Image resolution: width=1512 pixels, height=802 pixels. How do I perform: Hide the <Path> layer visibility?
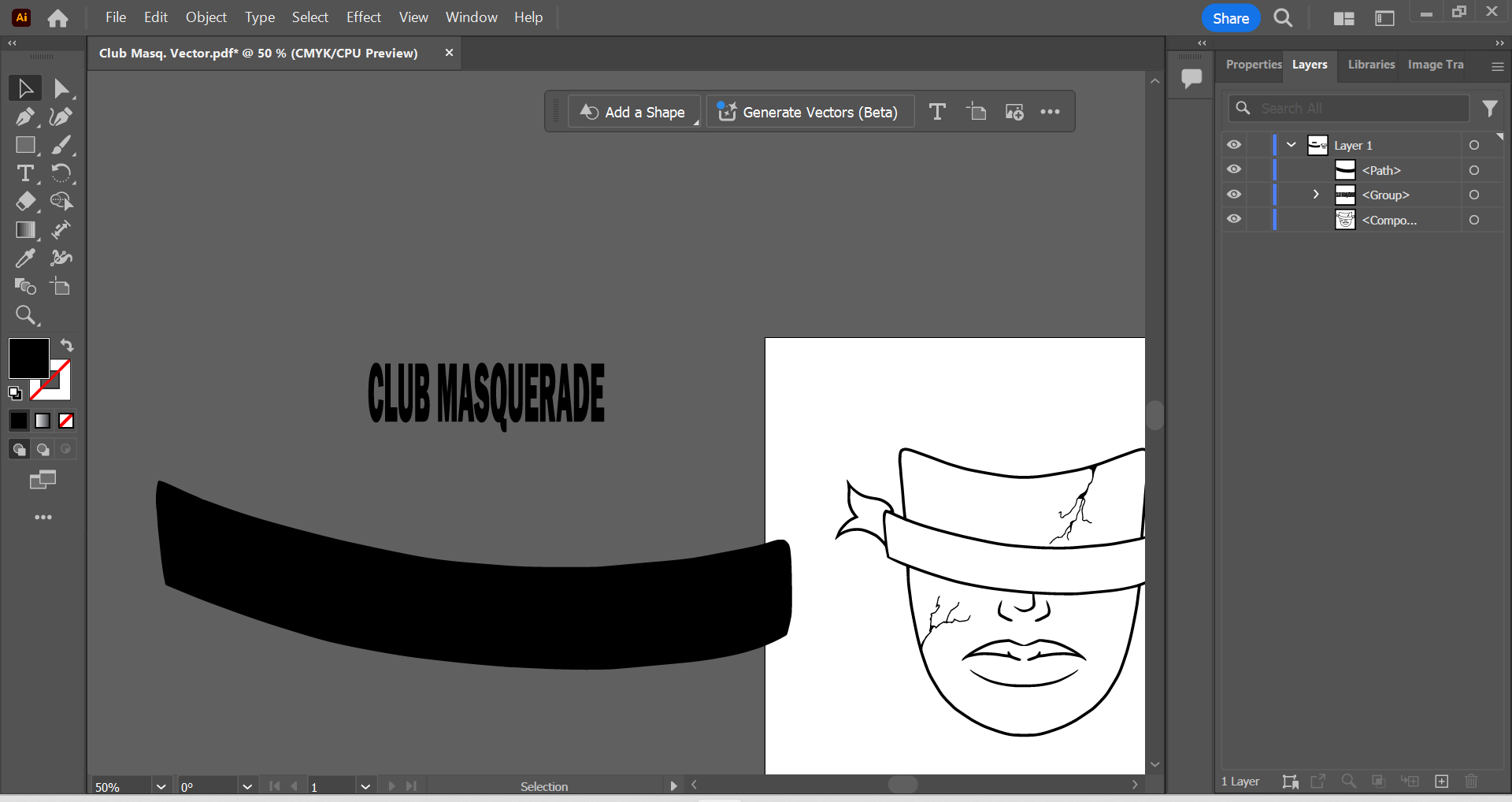click(1233, 169)
